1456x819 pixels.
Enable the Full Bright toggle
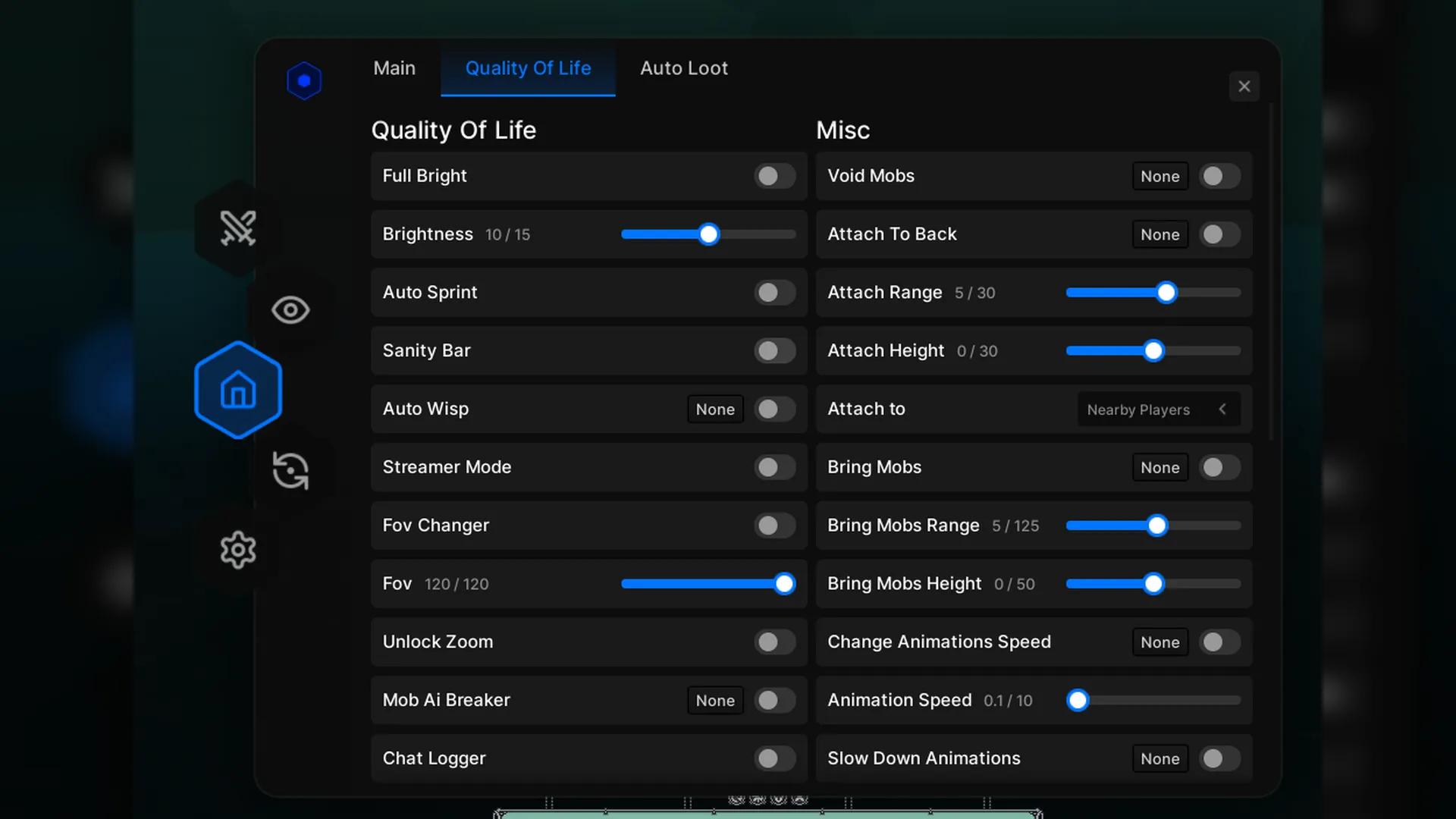pyautogui.click(x=774, y=176)
